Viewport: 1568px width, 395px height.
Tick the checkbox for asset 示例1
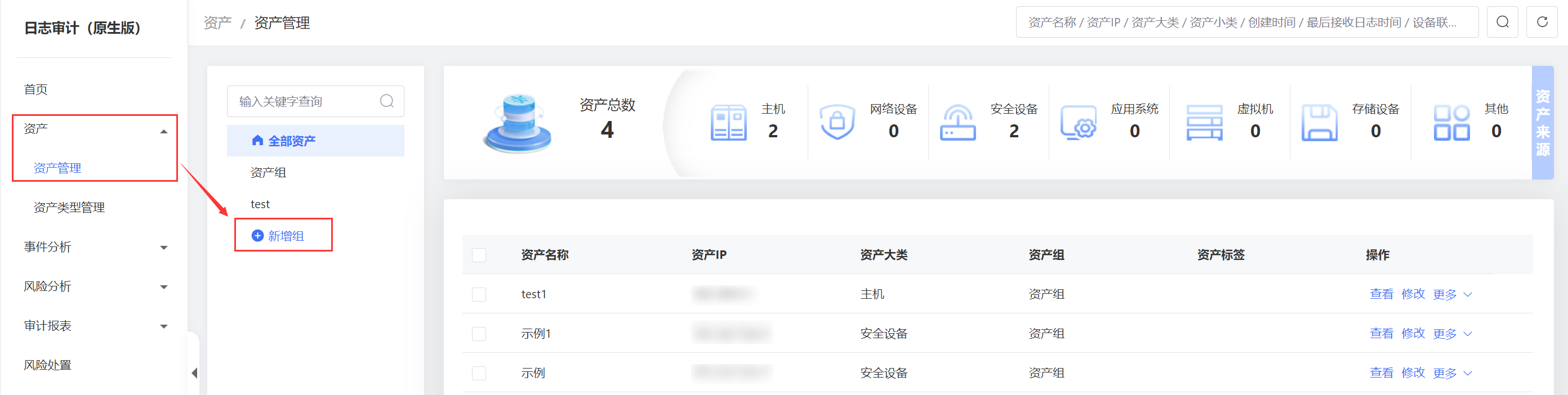479,334
